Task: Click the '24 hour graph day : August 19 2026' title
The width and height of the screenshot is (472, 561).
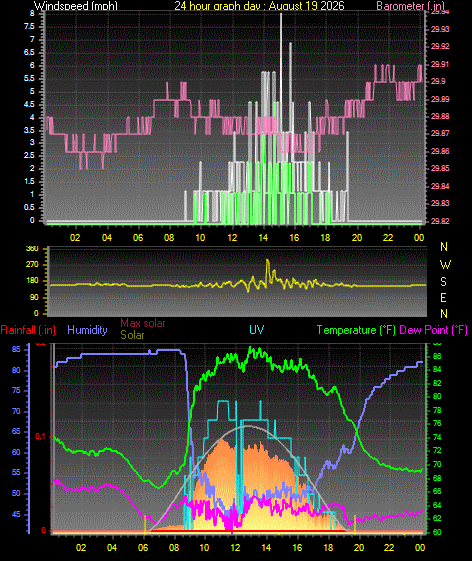Action: point(259,5)
